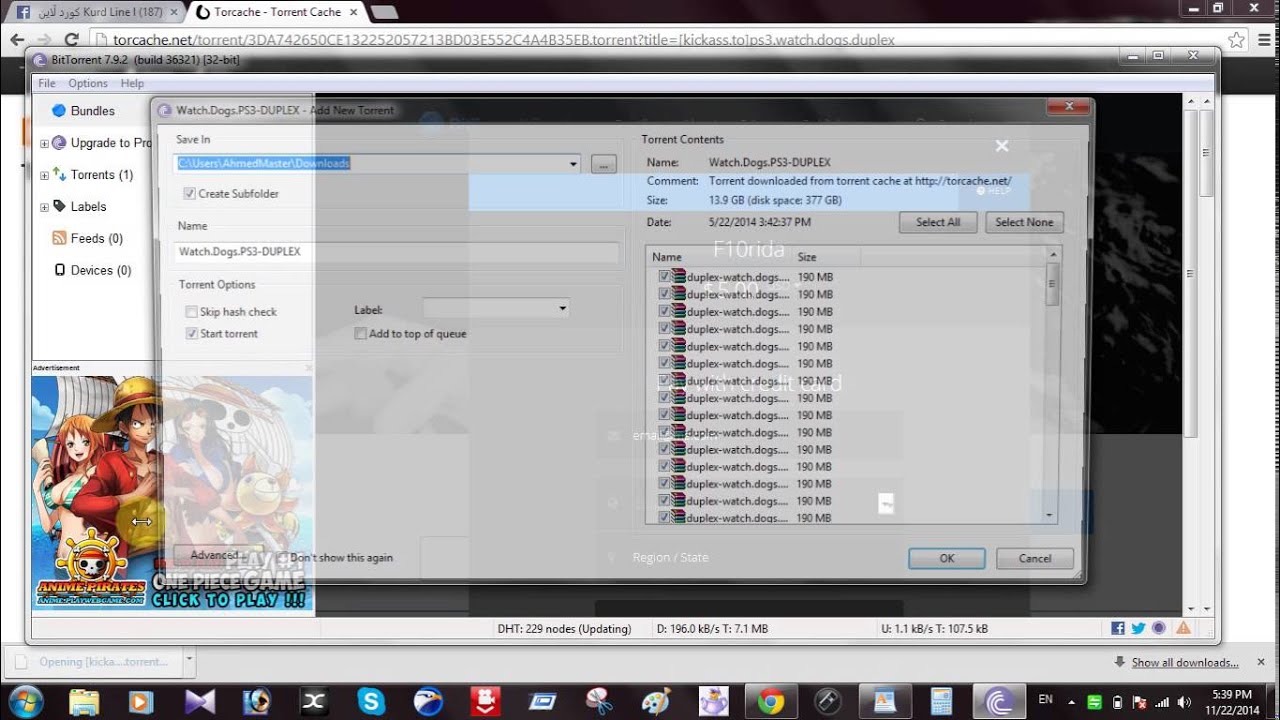Open Visual Studio from the taskbar
The image size is (1280, 720).
coord(199,701)
